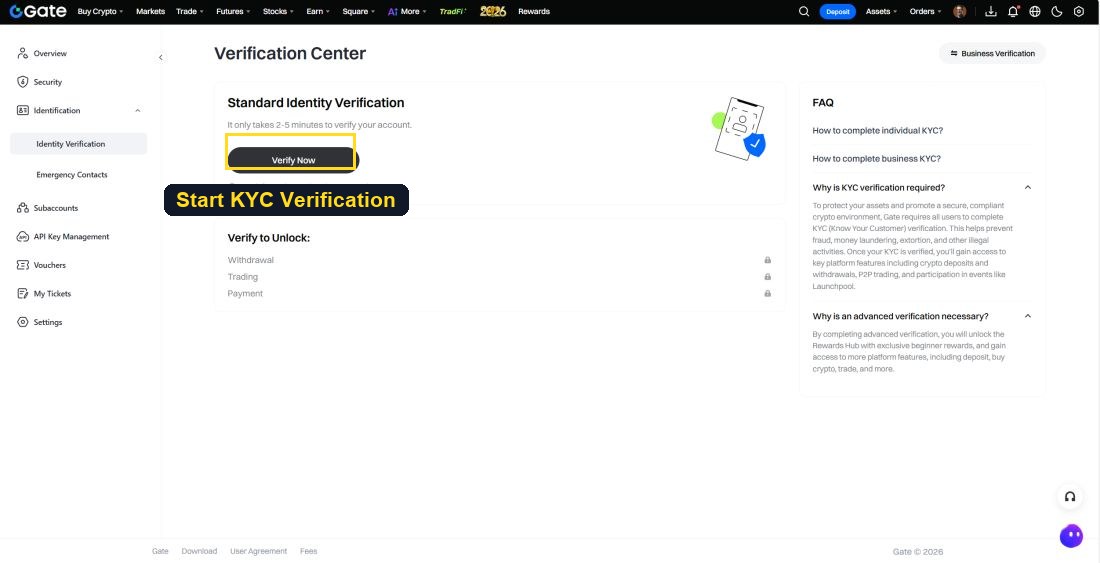Image resolution: width=1100 pixels, height=563 pixels.
Task: Open the Square dropdown menu
Action: click(358, 11)
